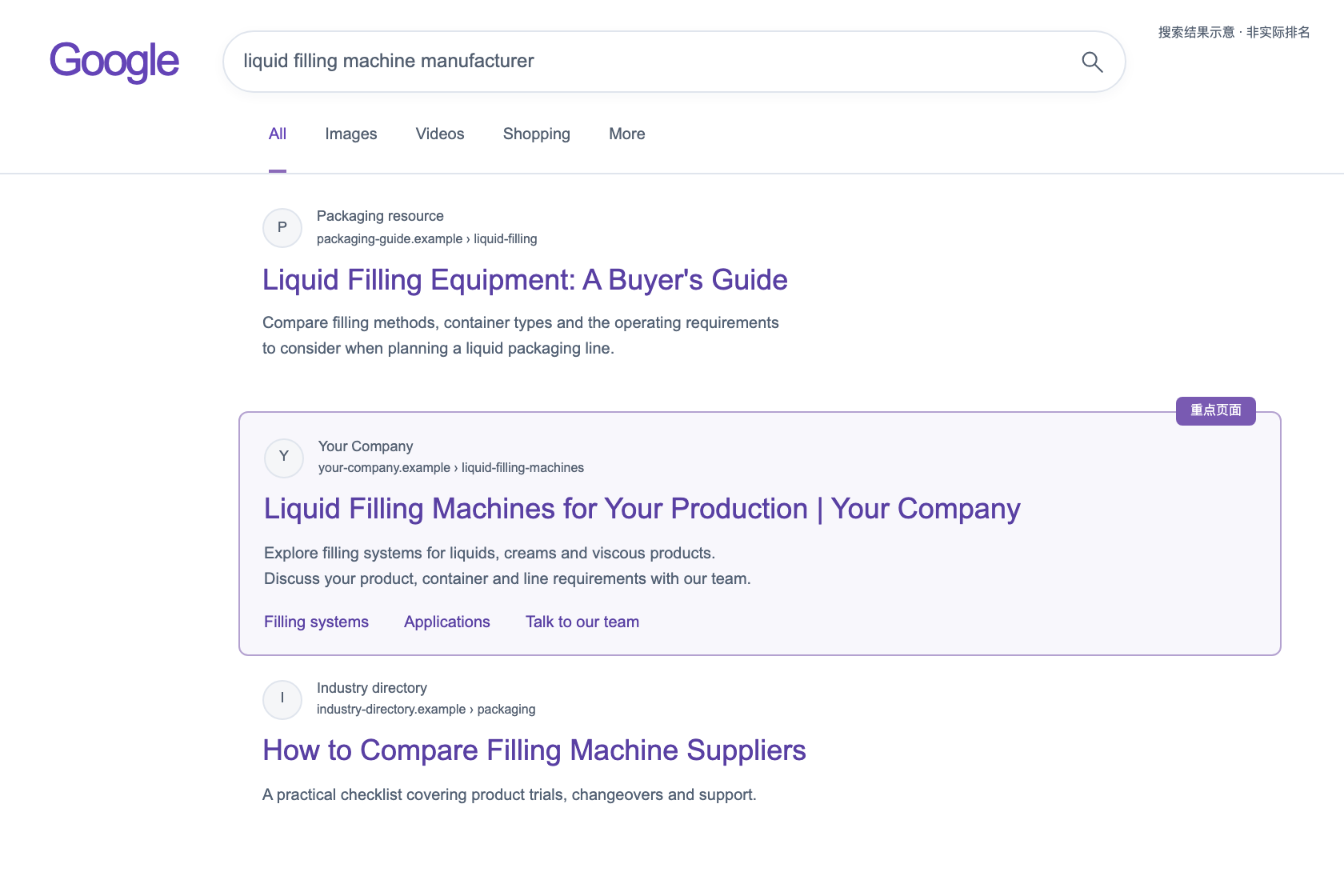Screen dimensions: 1344x896
Task: Open the Shopping tab
Action: point(537,134)
